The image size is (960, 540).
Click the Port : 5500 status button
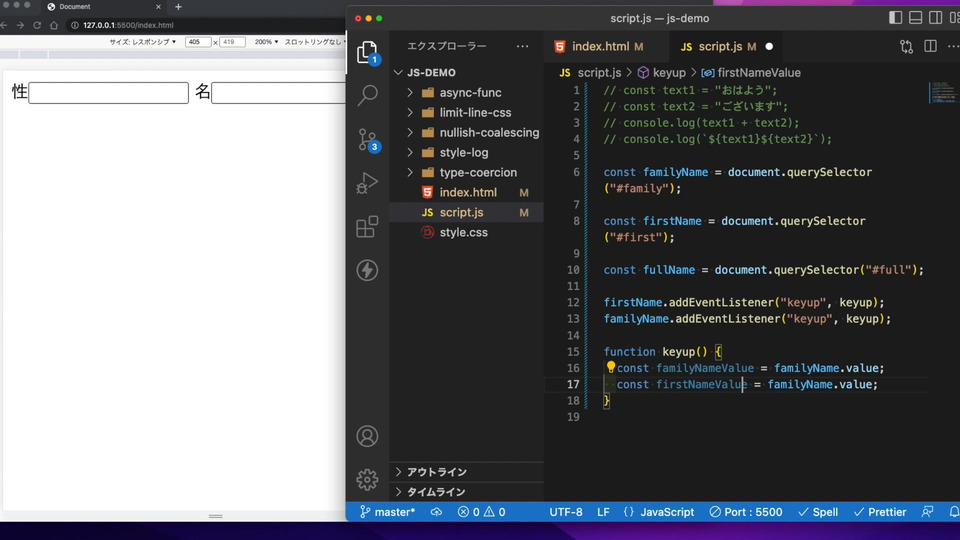tap(746, 512)
